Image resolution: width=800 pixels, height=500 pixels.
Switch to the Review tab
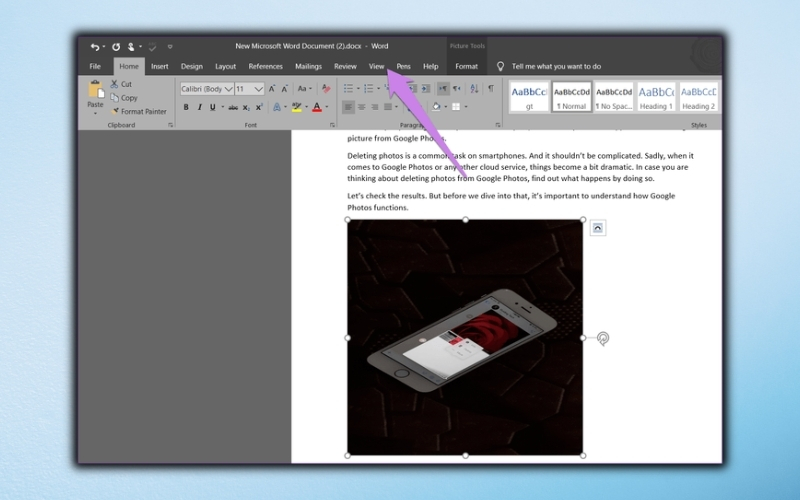[345, 66]
